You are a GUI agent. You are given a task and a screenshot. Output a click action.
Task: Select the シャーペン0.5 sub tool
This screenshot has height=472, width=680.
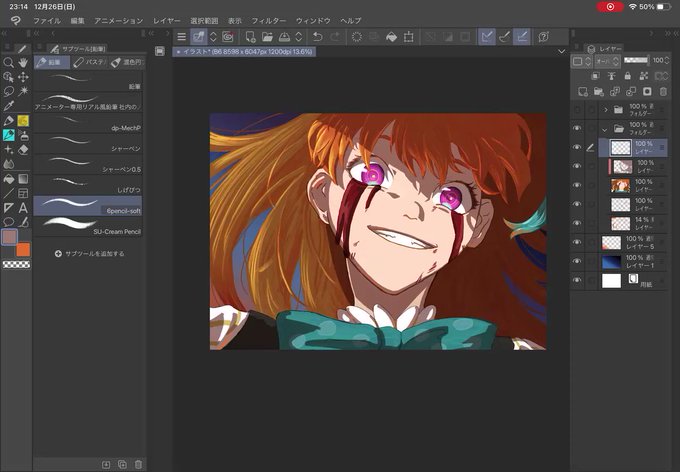point(88,164)
